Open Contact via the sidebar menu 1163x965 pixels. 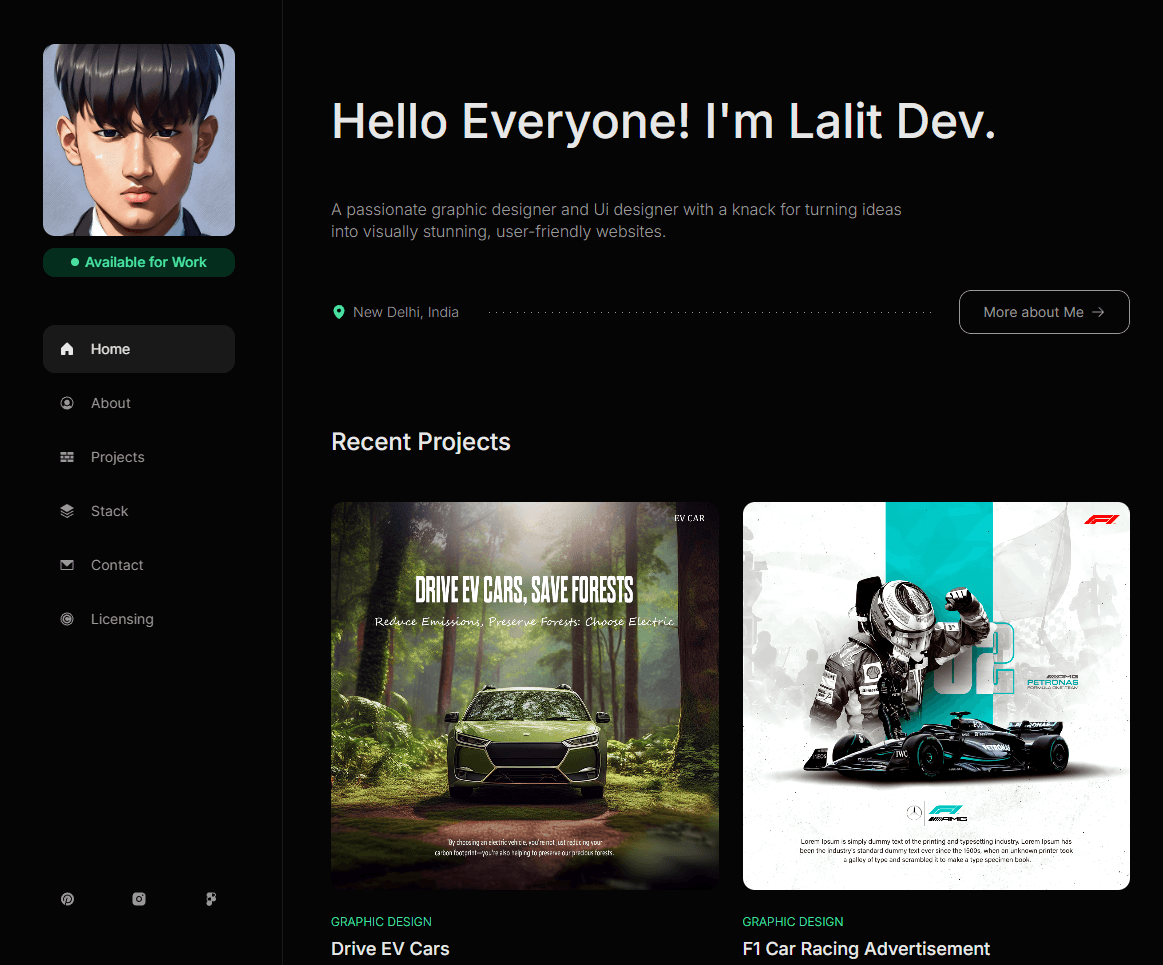[x=118, y=564]
